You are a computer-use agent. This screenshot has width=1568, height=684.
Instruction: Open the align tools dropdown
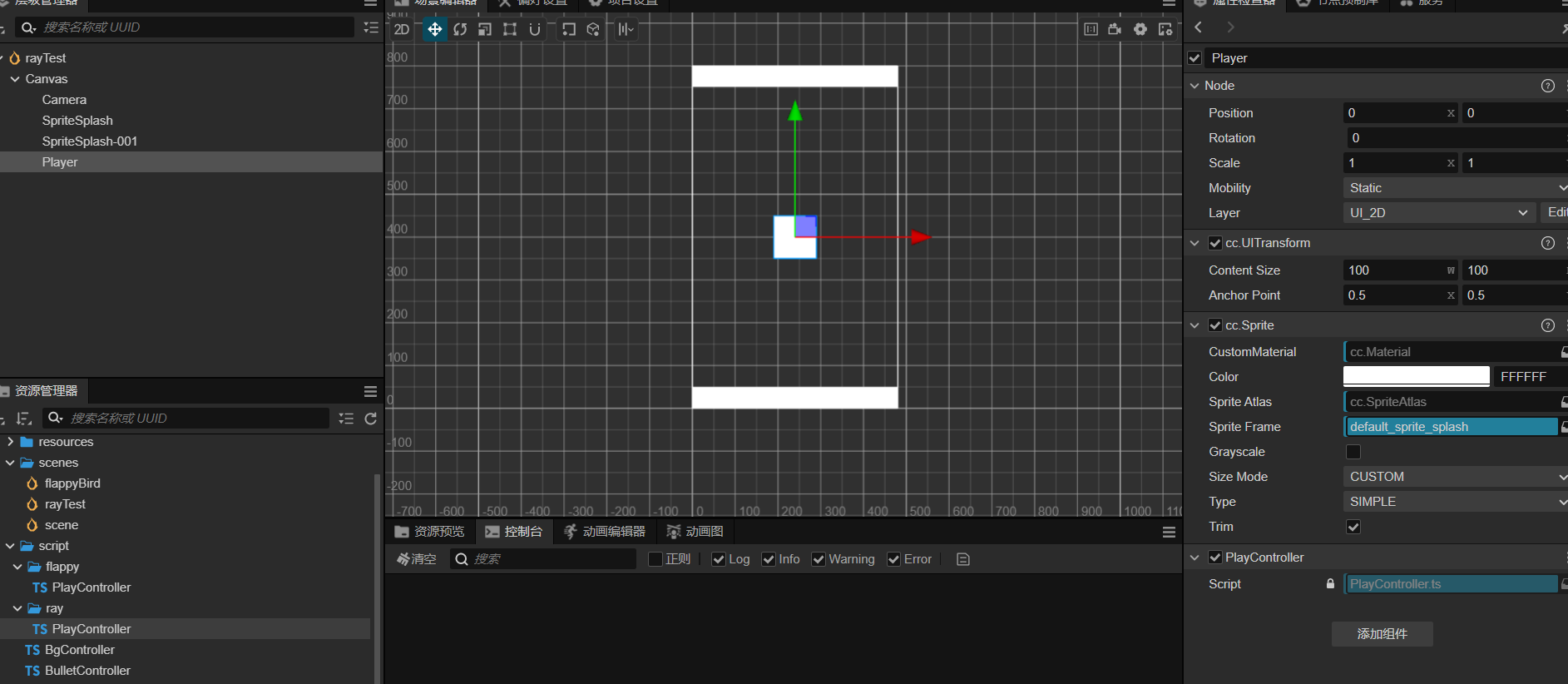pyautogui.click(x=626, y=29)
